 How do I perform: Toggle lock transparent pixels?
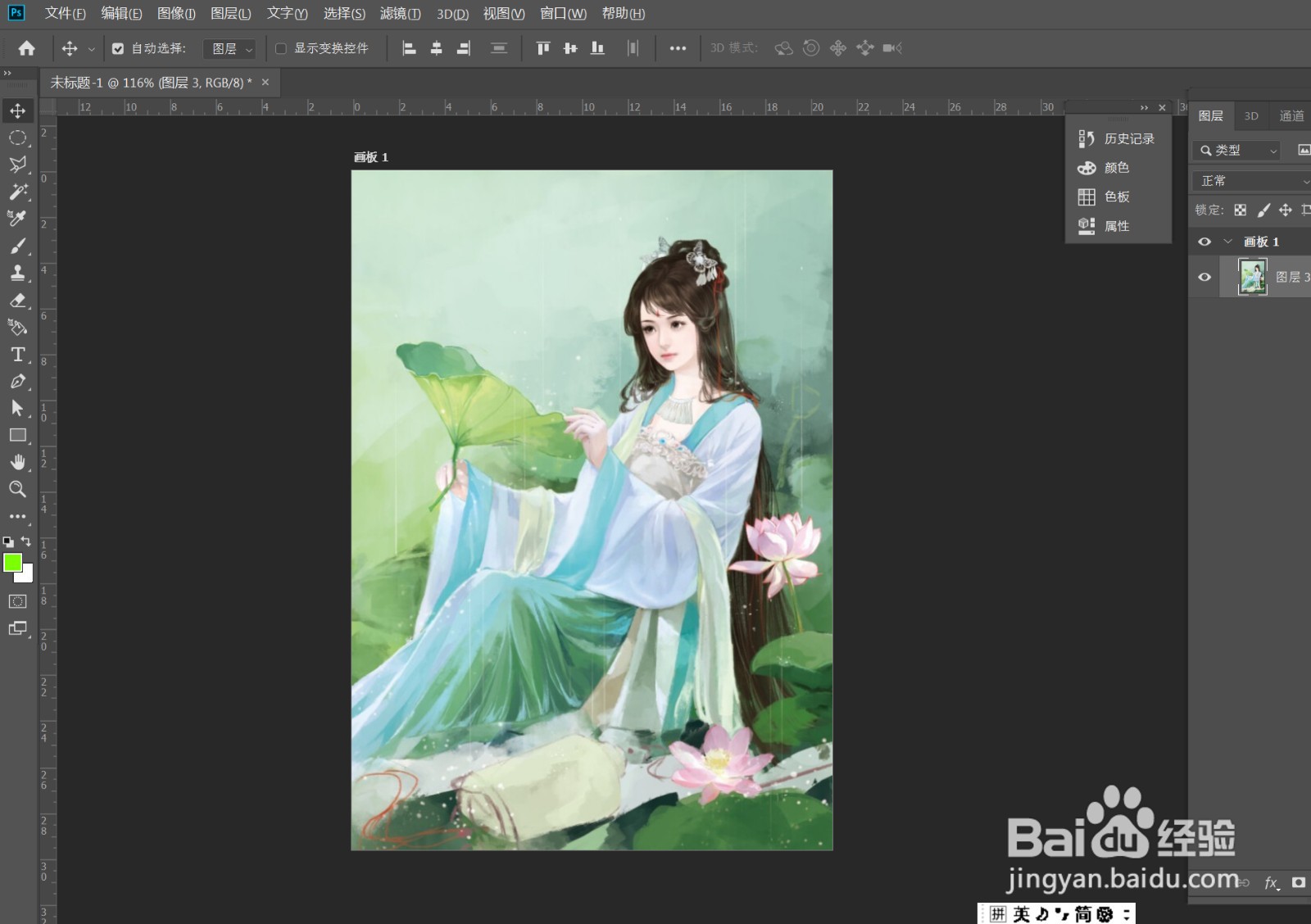(x=1241, y=211)
